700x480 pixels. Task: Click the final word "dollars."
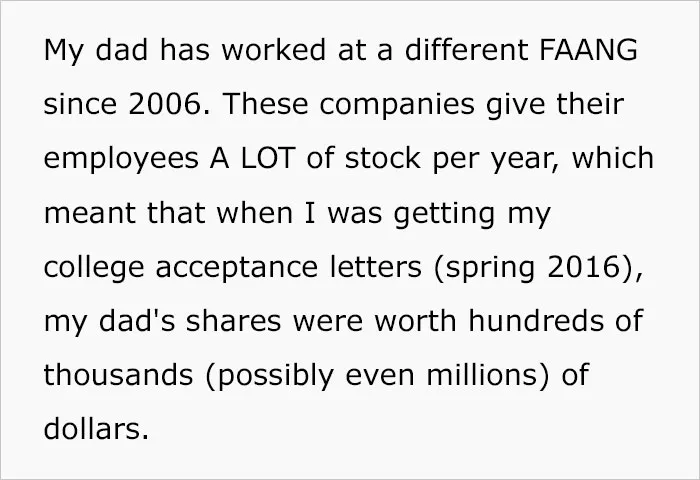(96, 428)
